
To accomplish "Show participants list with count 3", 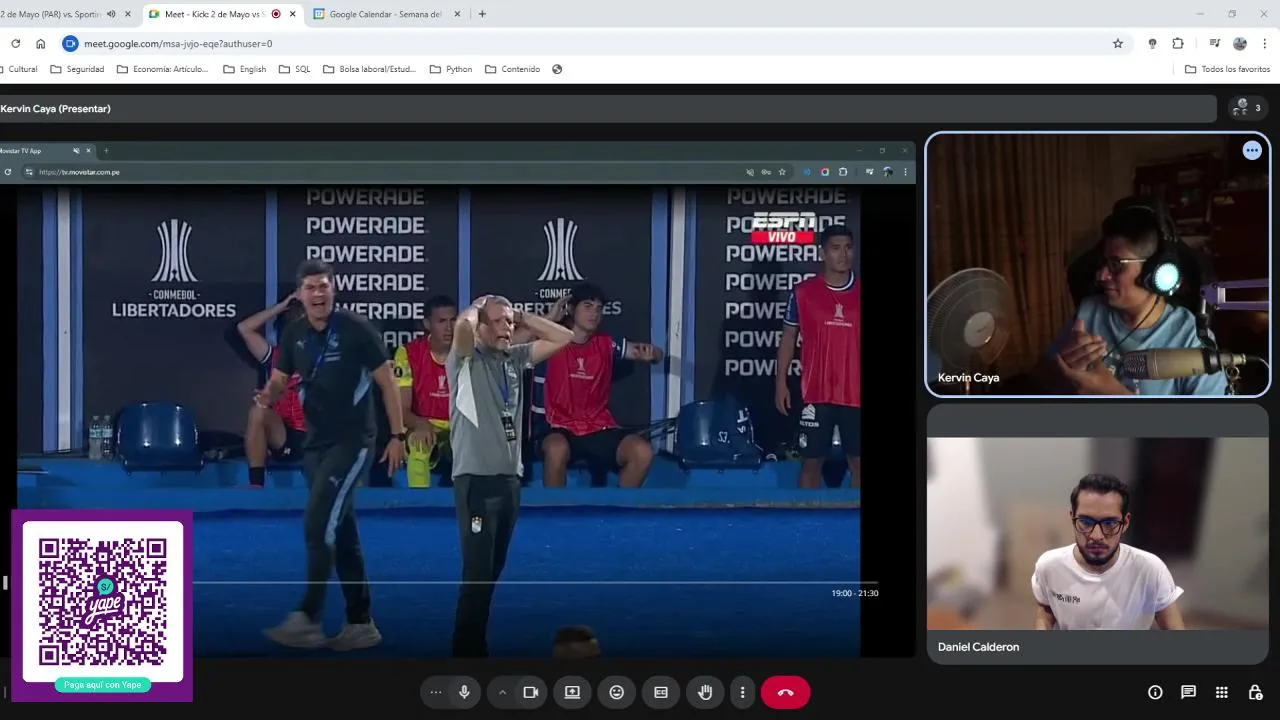I will [1247, 108].
